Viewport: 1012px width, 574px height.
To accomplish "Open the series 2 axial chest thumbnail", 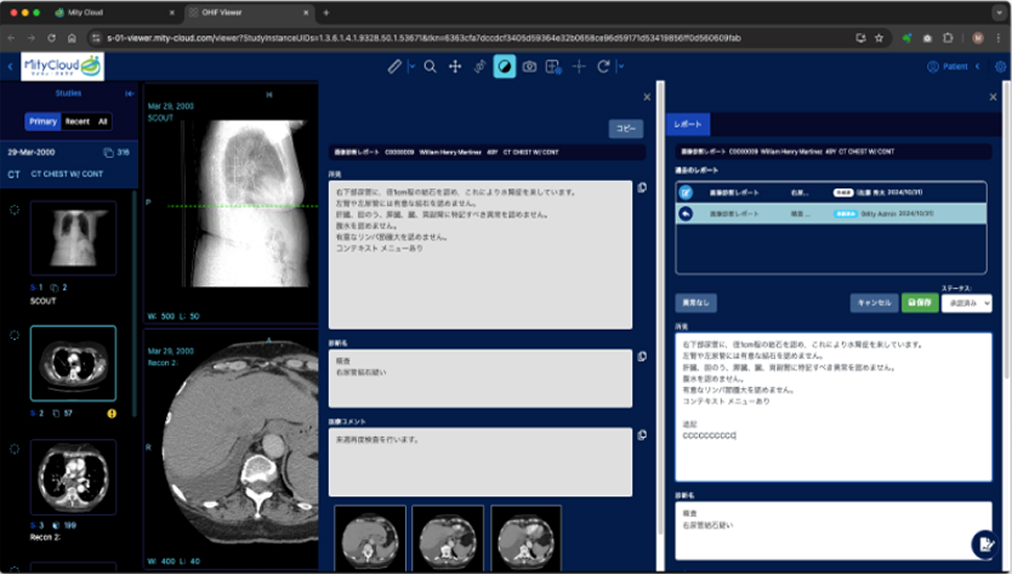I will [x=74, y=364].
